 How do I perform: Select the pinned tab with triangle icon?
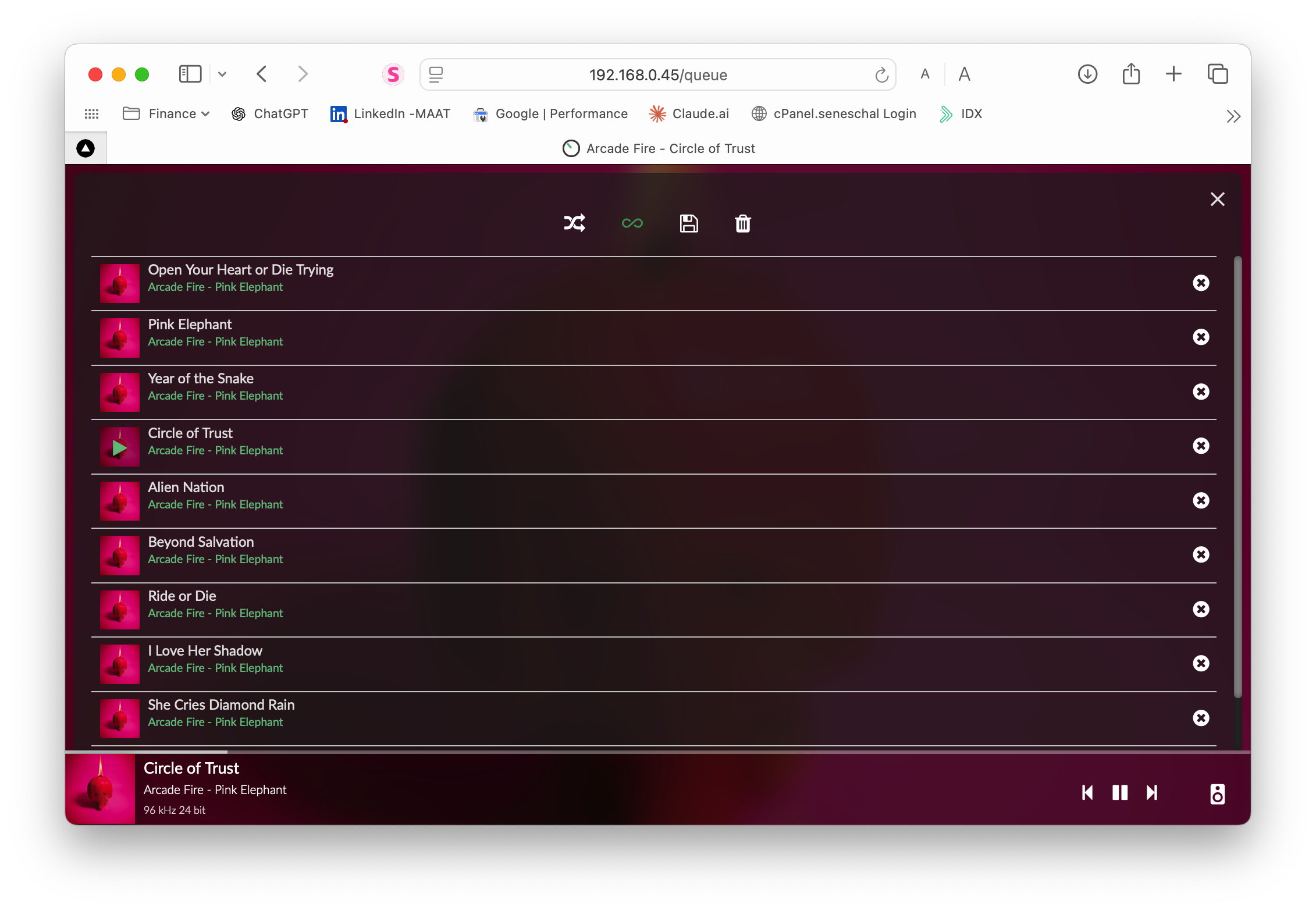point(86,148)
